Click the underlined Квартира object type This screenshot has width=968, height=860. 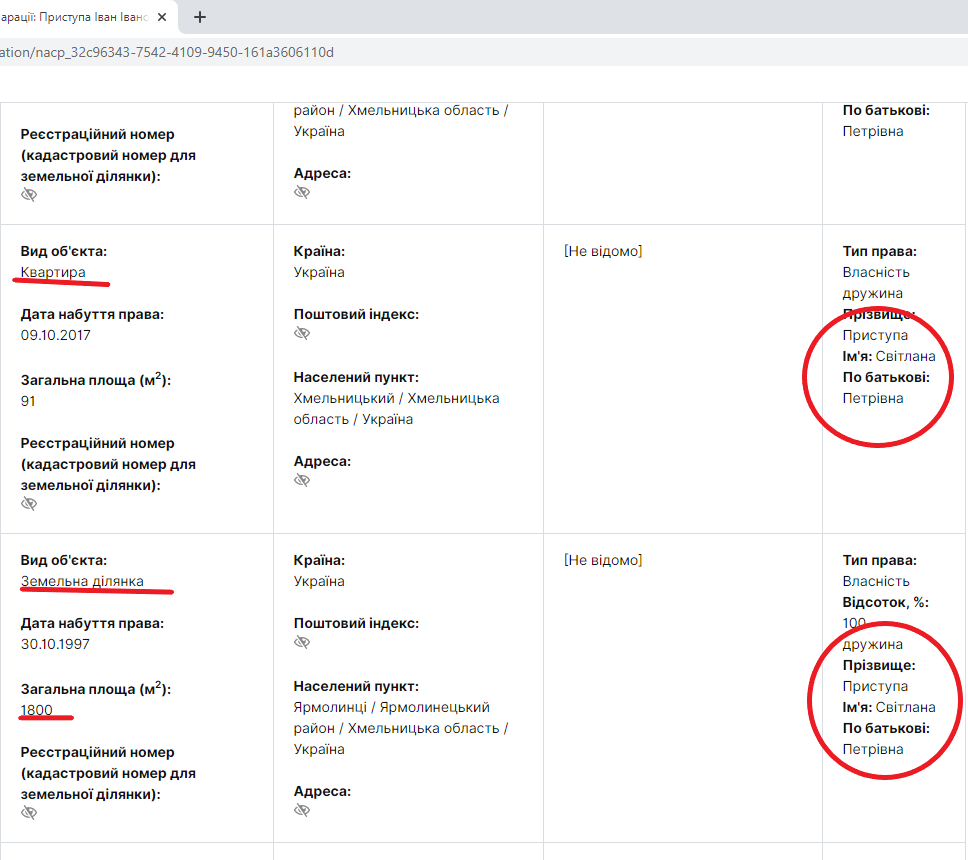coord(53,272)
